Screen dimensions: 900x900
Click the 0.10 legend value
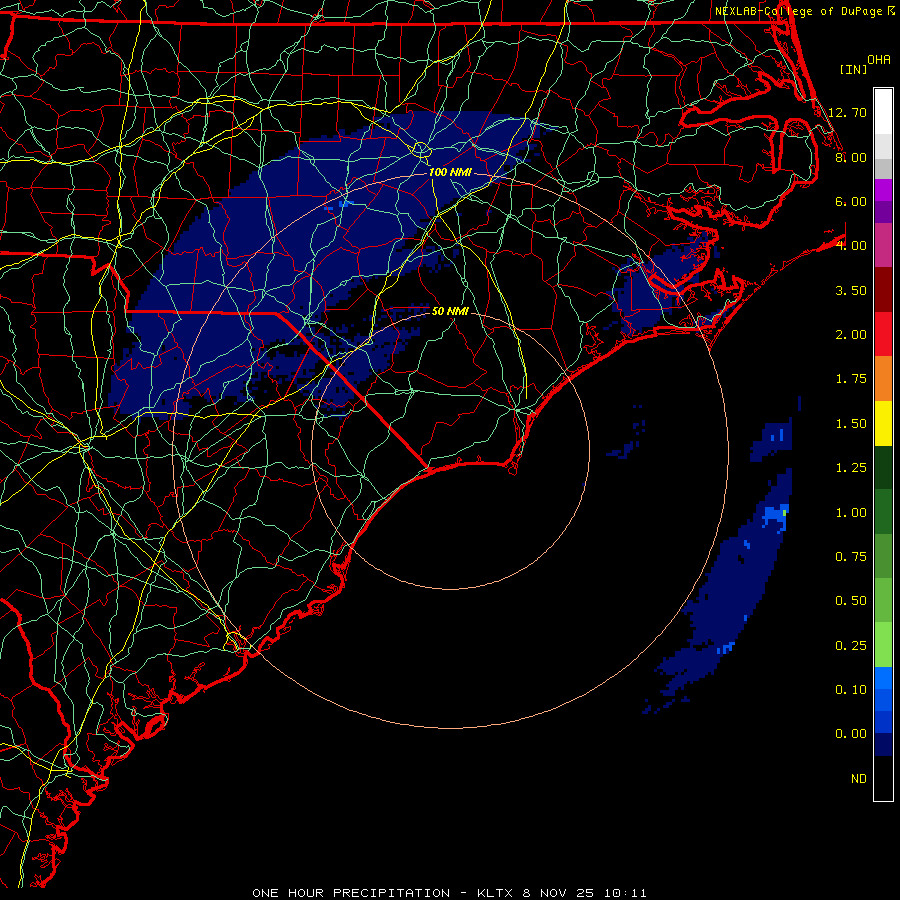click(x=851, y=690)
